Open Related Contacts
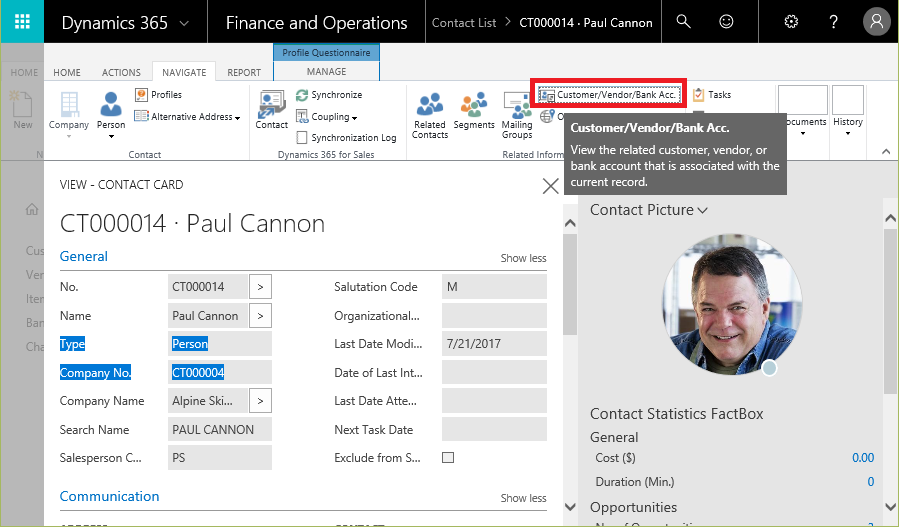Viewport: 899px width, 527px height. click(x=429, y=116)
